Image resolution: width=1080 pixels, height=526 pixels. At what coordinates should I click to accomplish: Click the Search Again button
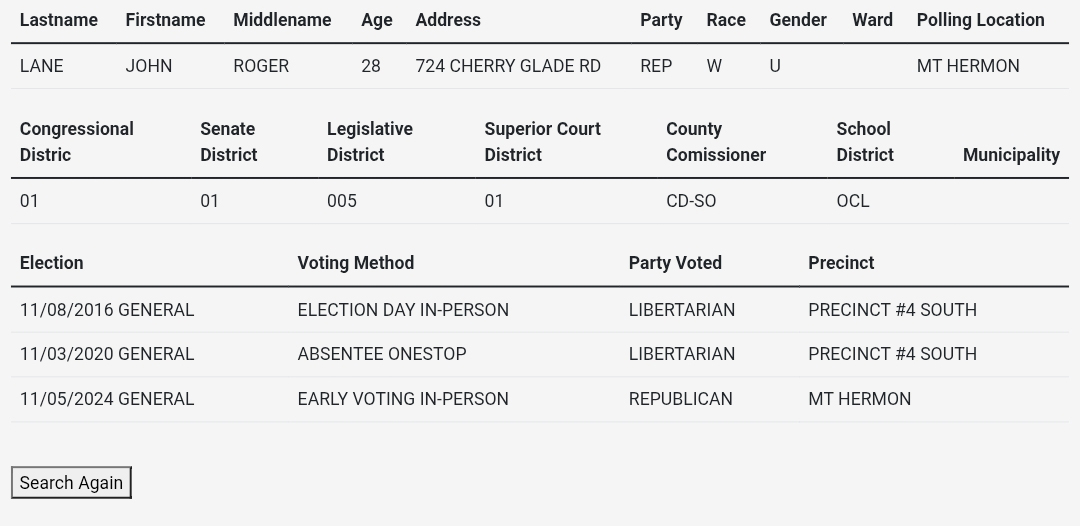71,482
